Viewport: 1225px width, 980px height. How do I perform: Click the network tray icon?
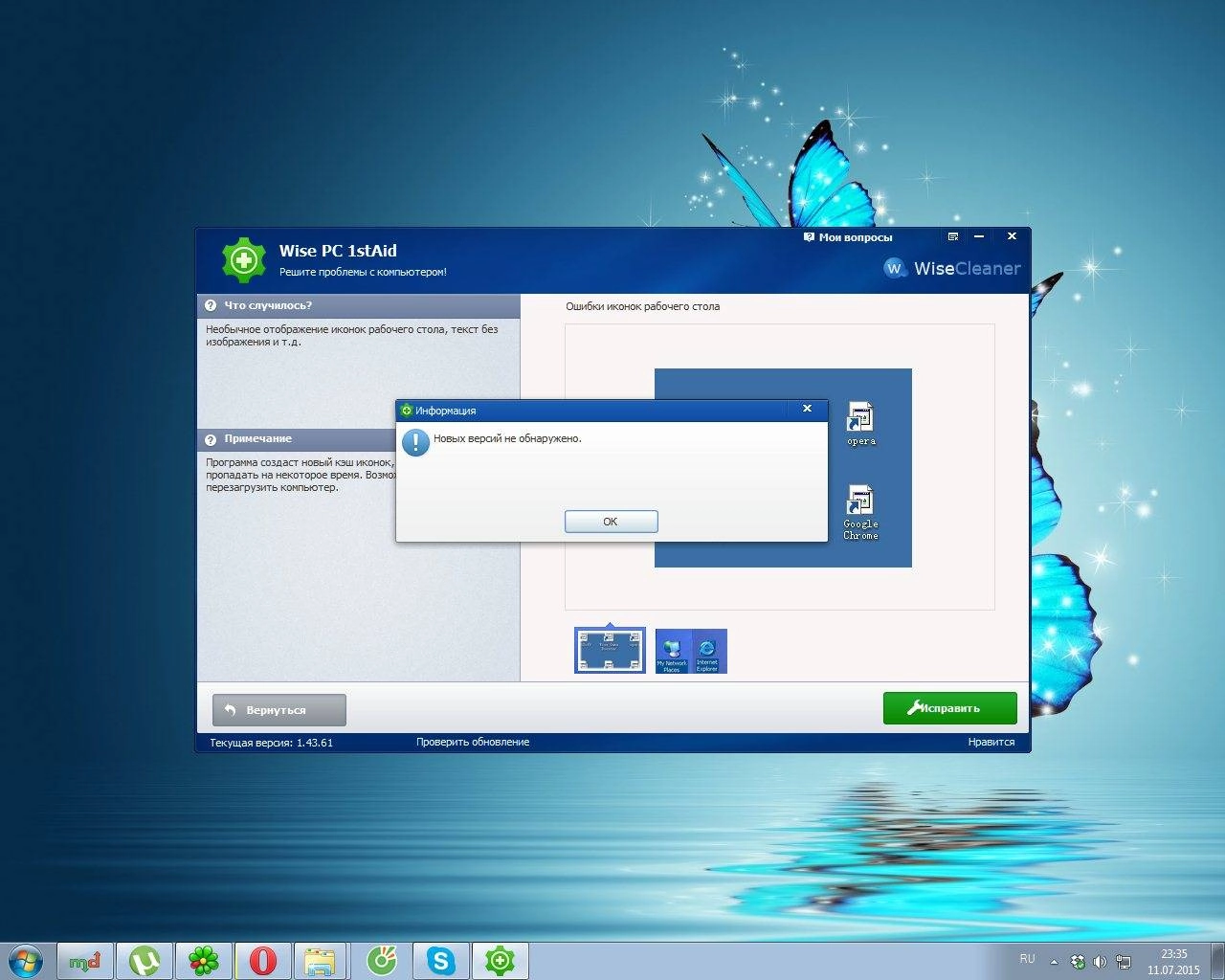pyautogui.click(x=1124, y=962)
